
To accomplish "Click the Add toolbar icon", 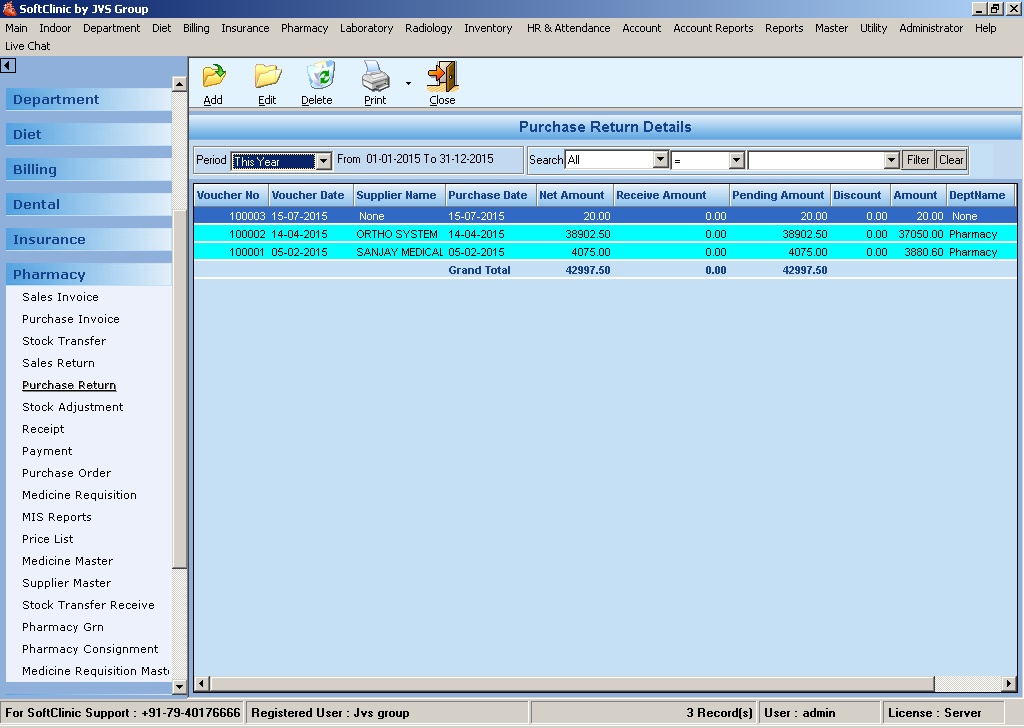I will coord(213,78).
